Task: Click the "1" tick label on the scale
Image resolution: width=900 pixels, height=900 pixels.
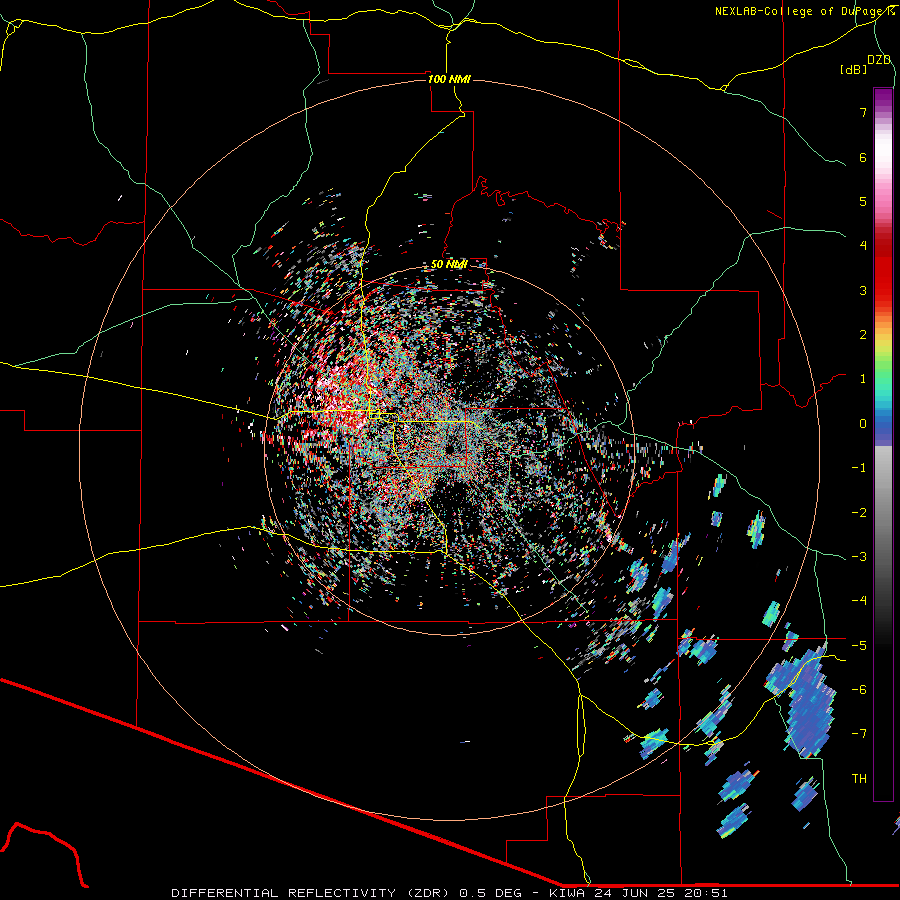Action: point(863,379)
